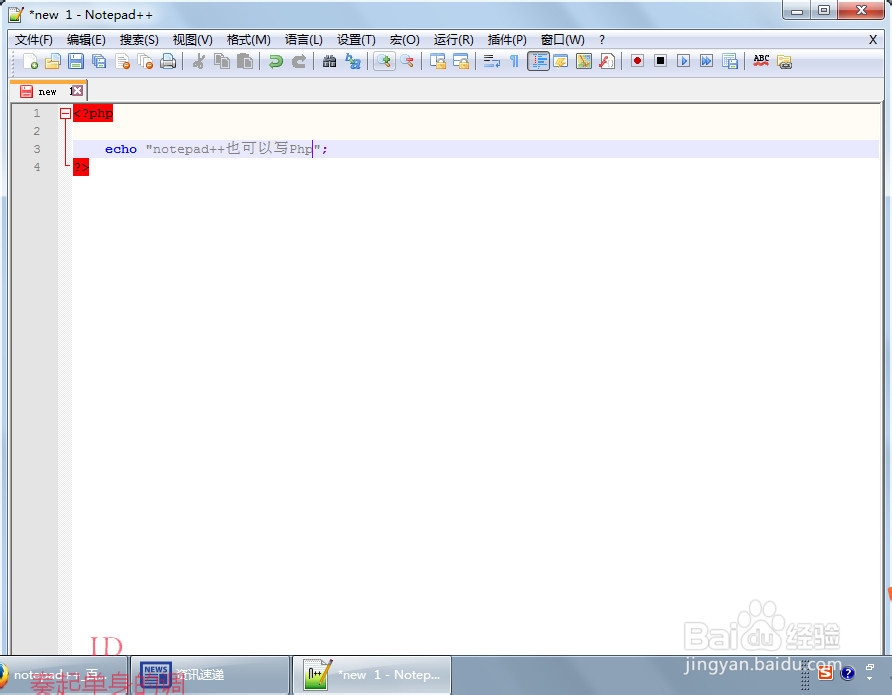892x695 pixels.
Task: Switch to 资讯速递 taskbar window
Action: click(x=210, y=675)
